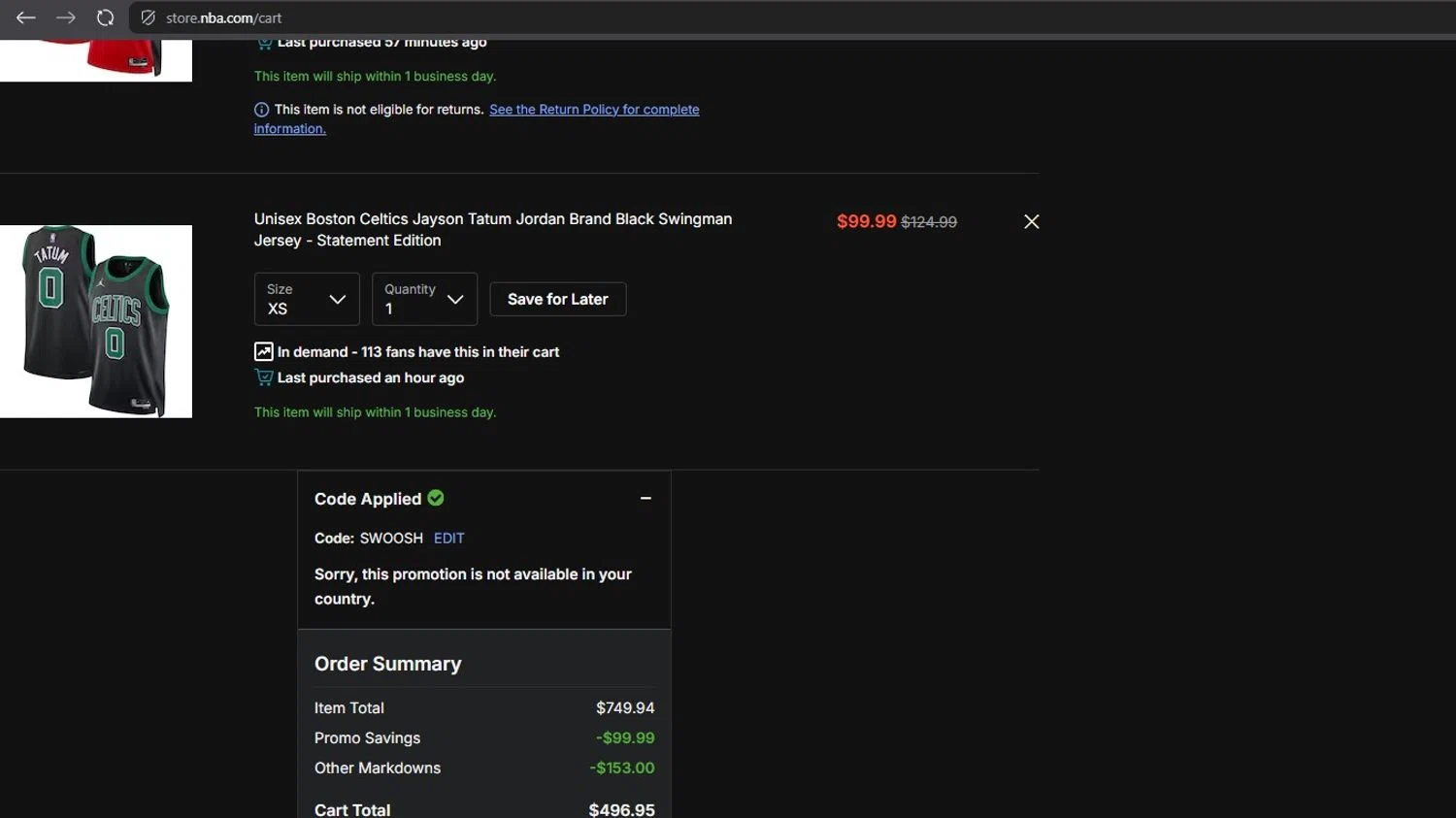Screen dimensions: 1456x818
Task: Open the Quantity dropdown for the Tatum jersey
Action: pyautogui.click(x=425, y=299)
